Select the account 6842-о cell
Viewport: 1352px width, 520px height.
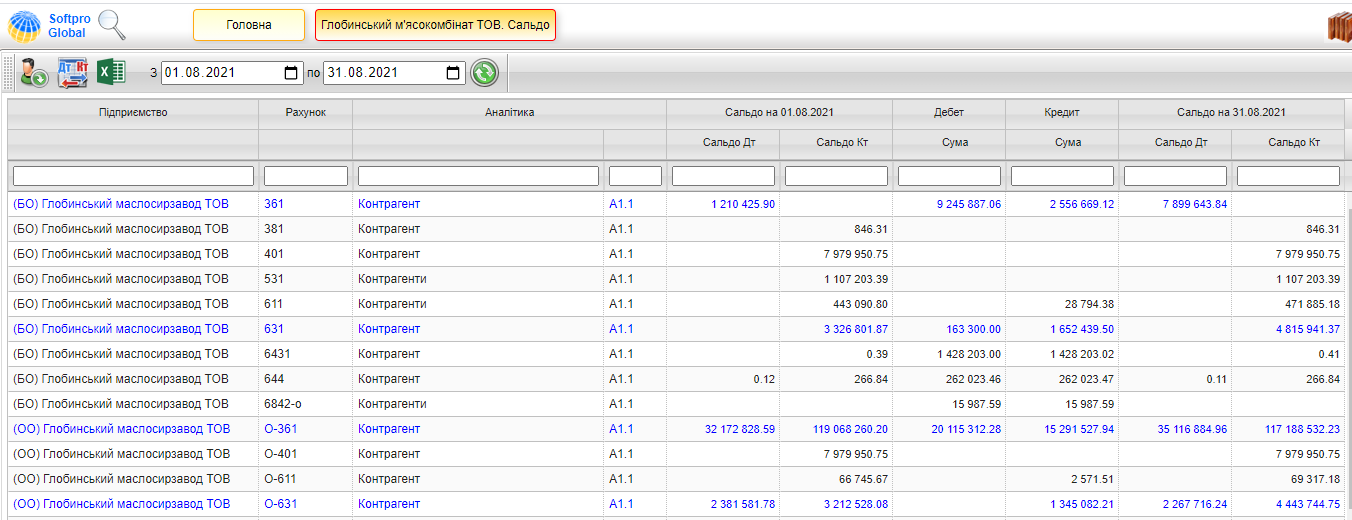point(305,404)
